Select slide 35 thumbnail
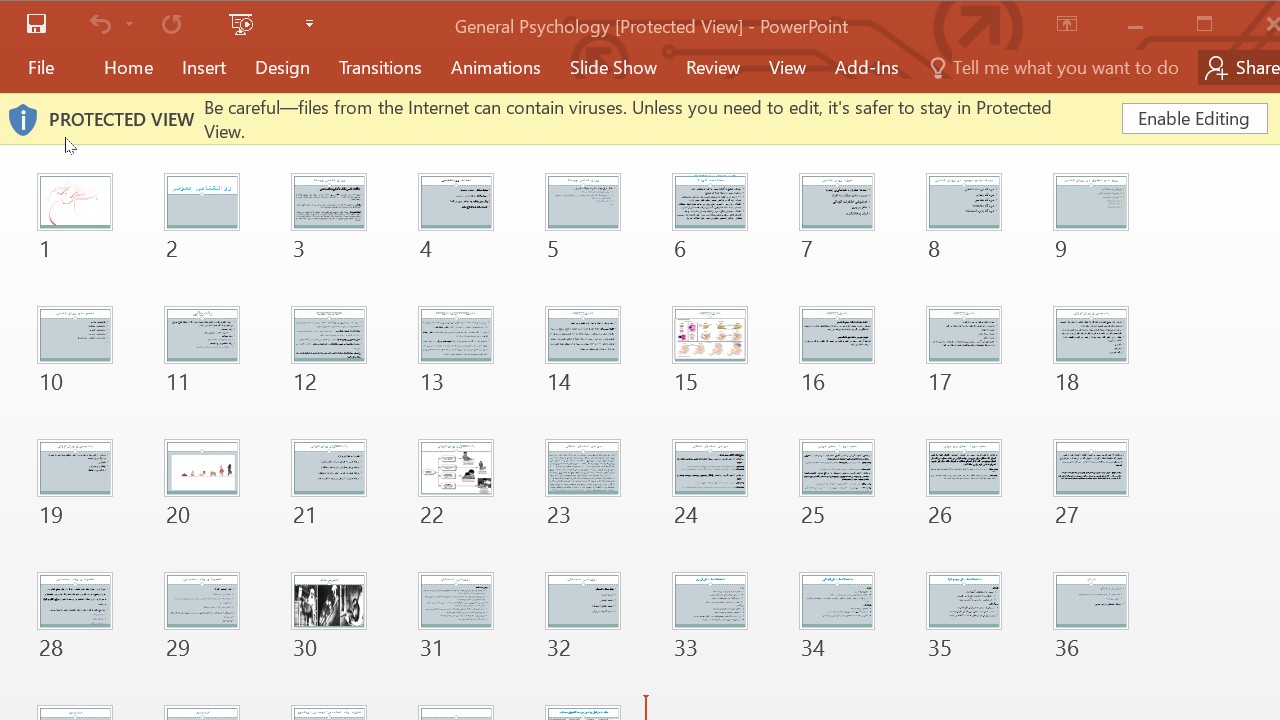Viewport: 1280px width, 720px height. point(964,601)
